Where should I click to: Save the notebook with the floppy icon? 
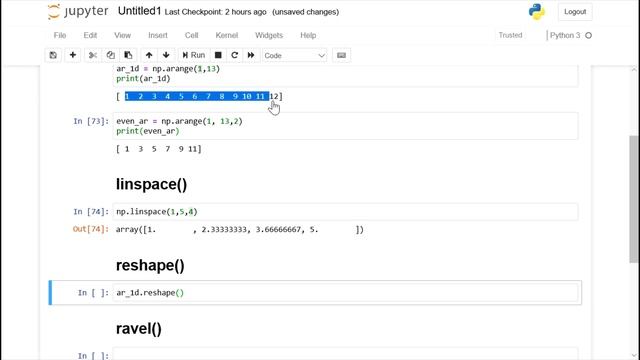coord(53,55)
